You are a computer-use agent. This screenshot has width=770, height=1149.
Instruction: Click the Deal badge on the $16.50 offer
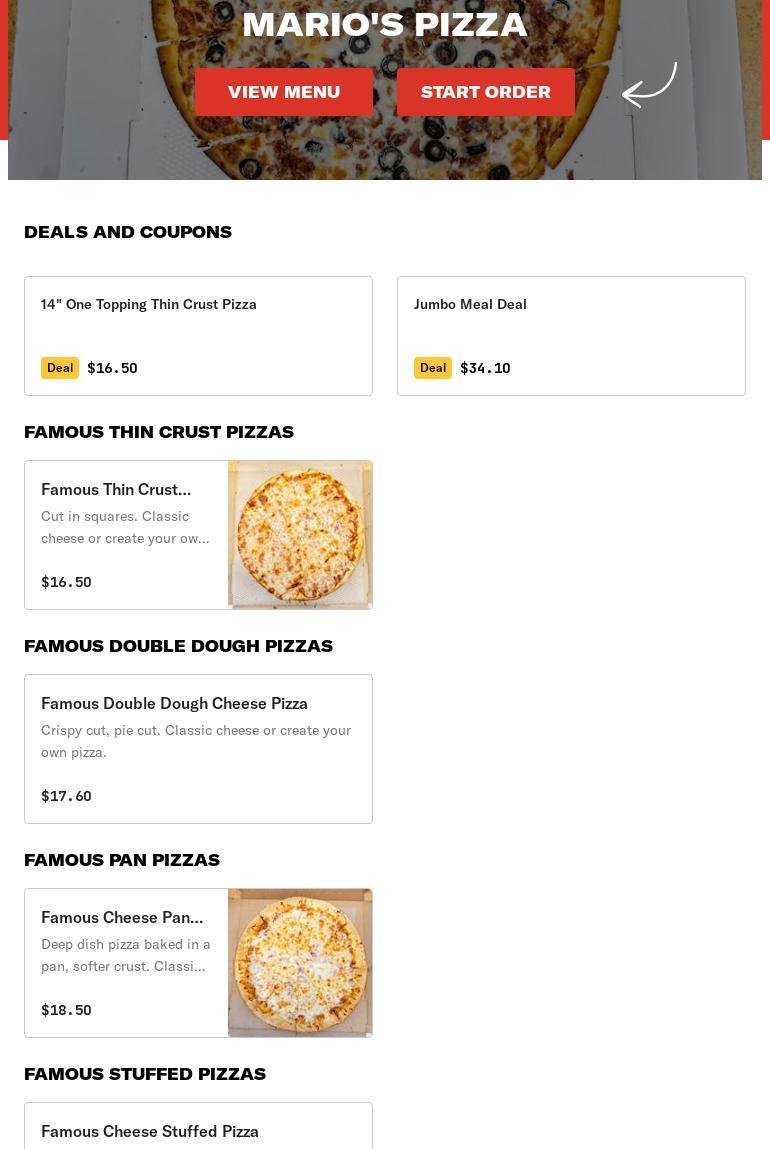pyautogui.click(x=60, y=368)
